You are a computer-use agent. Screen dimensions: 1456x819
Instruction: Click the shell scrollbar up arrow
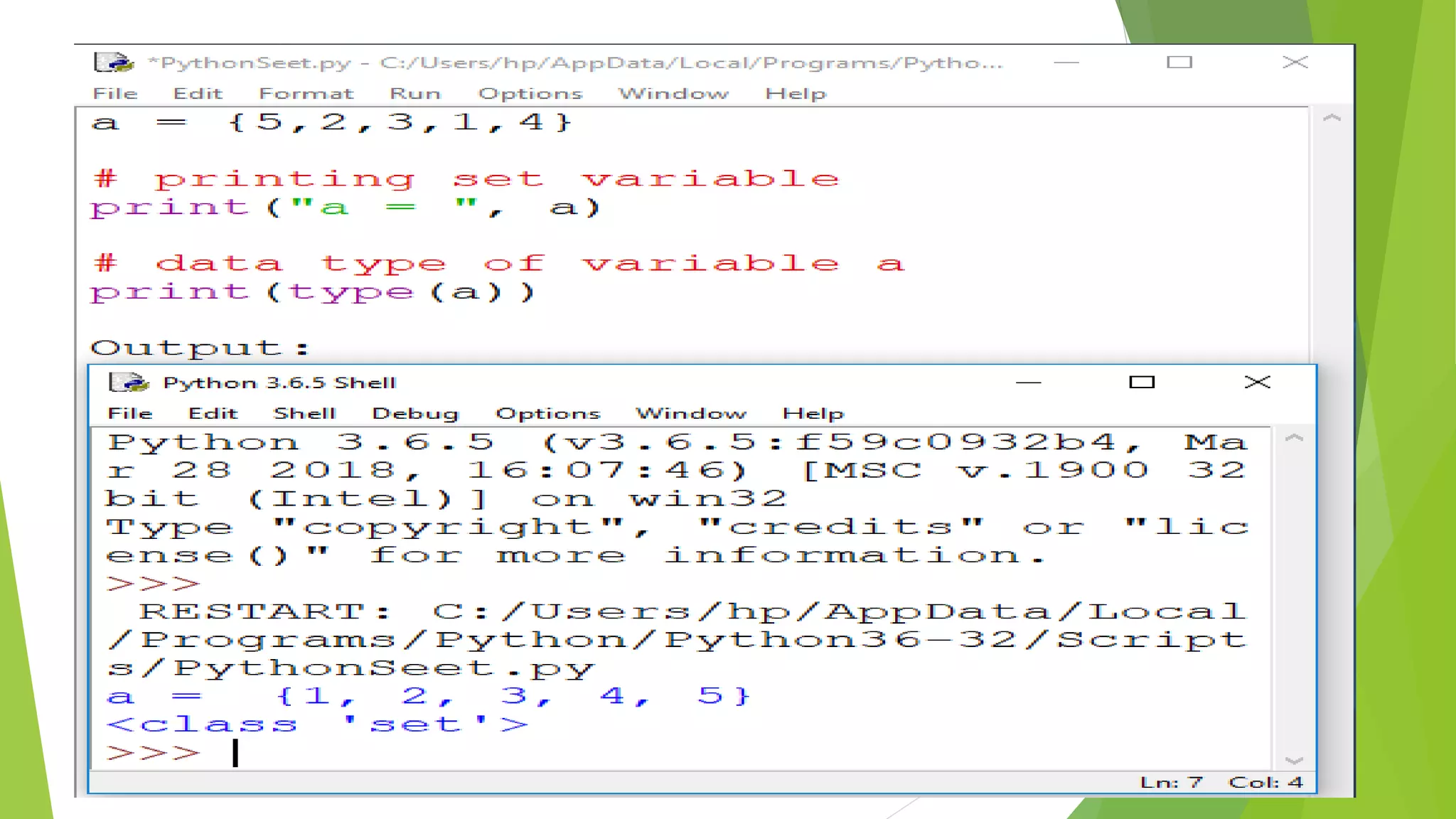[x=1294, y=439]
